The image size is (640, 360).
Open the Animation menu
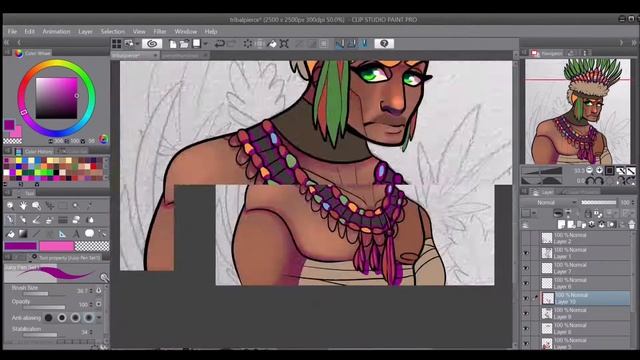coord(56,31)
